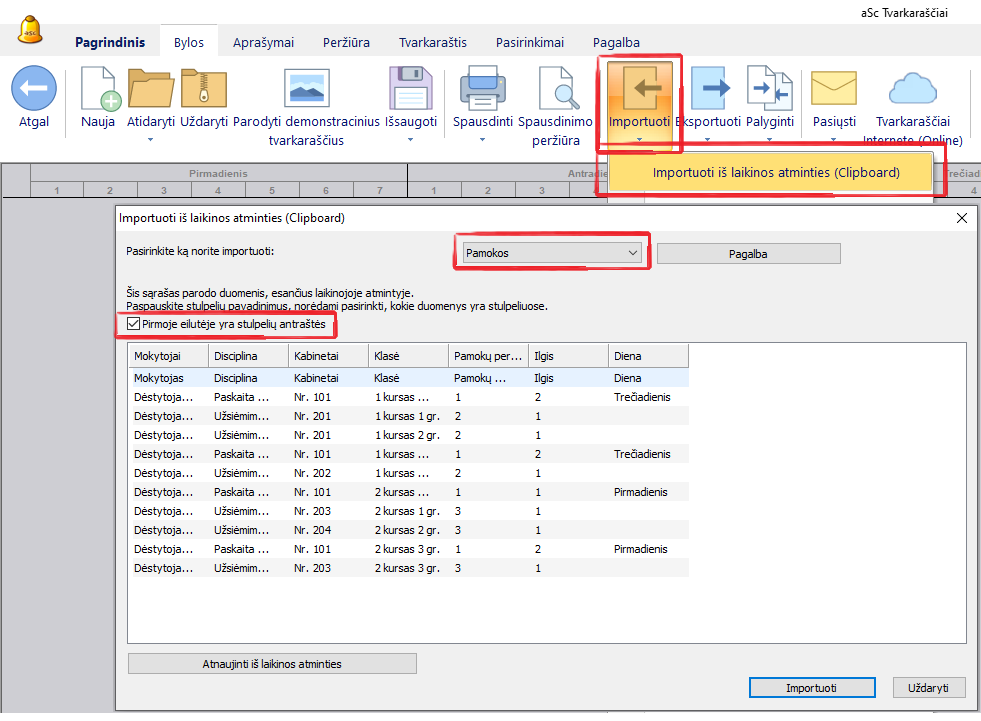Screen dimensions: 981x721
Task: Open a file with the Atidaryti folder icon
Action: tap(151, 88)
